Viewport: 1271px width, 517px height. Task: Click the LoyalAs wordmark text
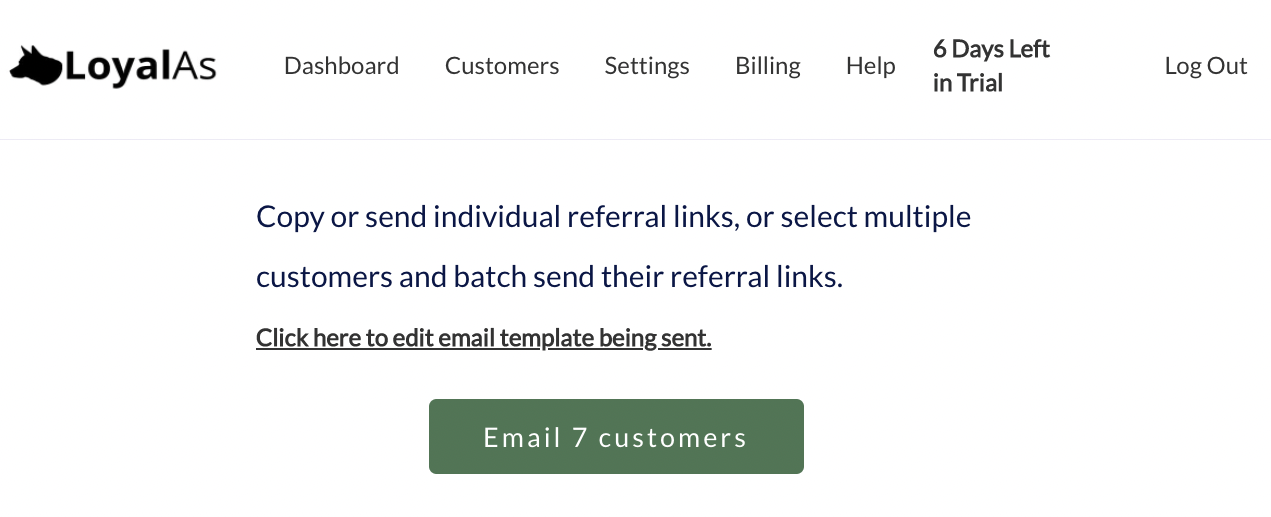pyautogui.click(x=140, y=67)
